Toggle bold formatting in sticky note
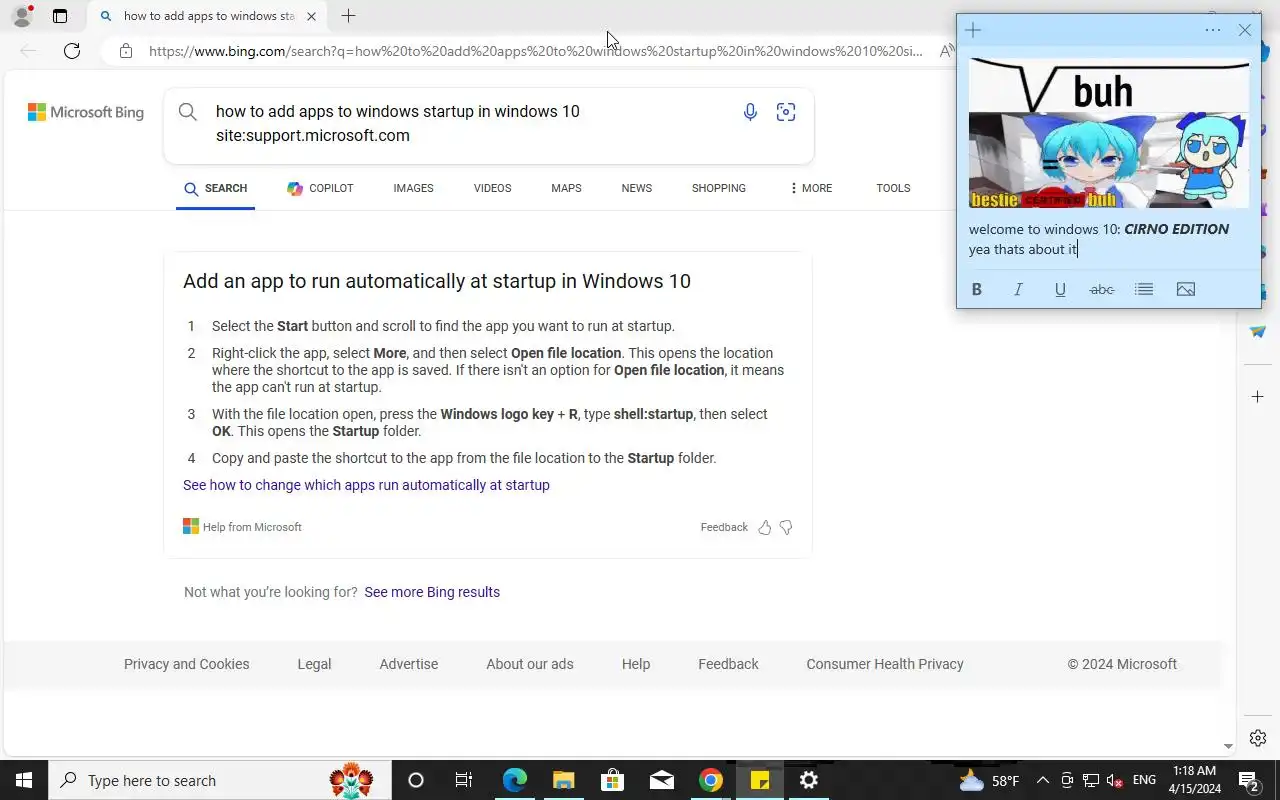This screenshot has height=800, width=1280. click(977, 289)
